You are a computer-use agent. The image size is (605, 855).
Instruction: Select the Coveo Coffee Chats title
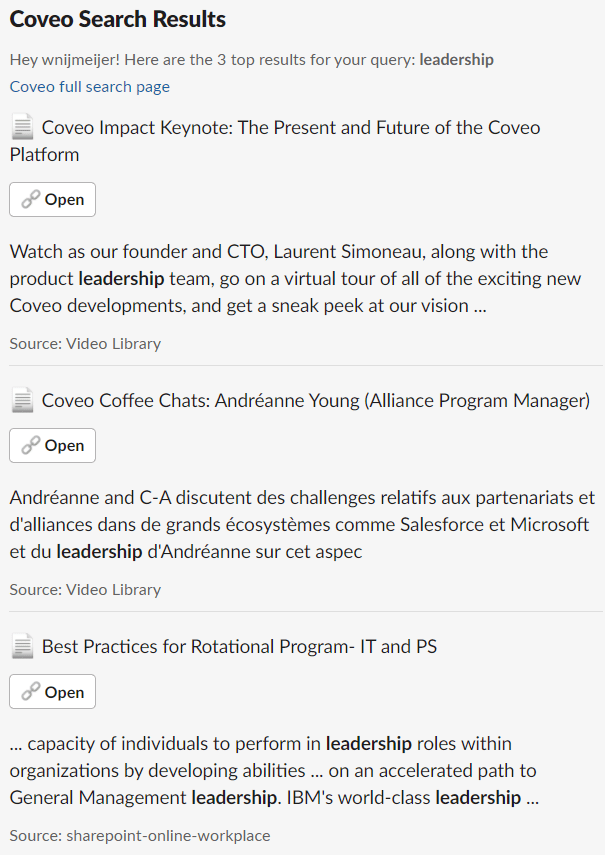pyautogui.click(x=317, y=399)
